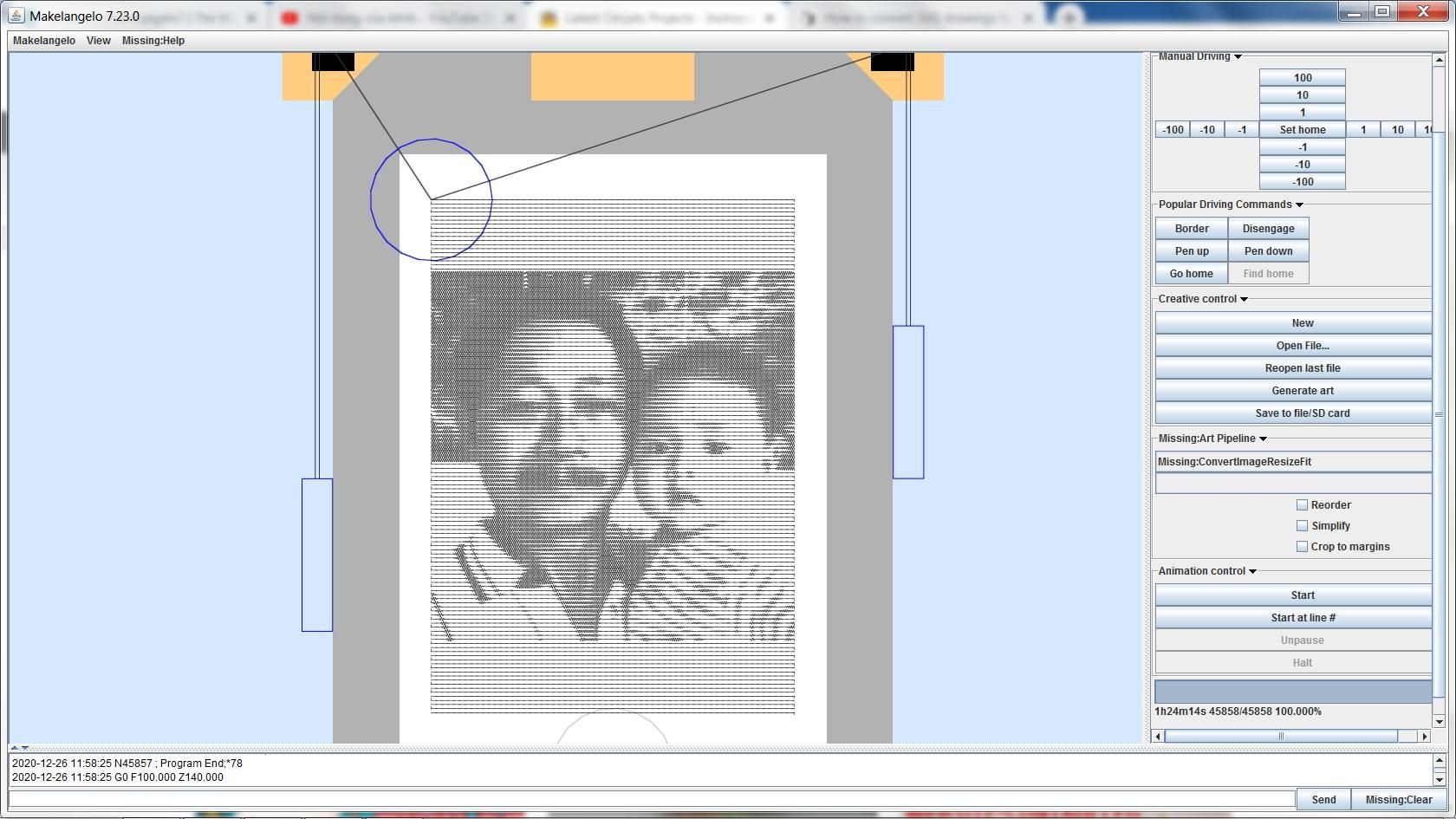The width and height of the screenshot is (1456, 819).
Task: Click the split-pane collapse arrows above the log
Action: coord(19,747)
